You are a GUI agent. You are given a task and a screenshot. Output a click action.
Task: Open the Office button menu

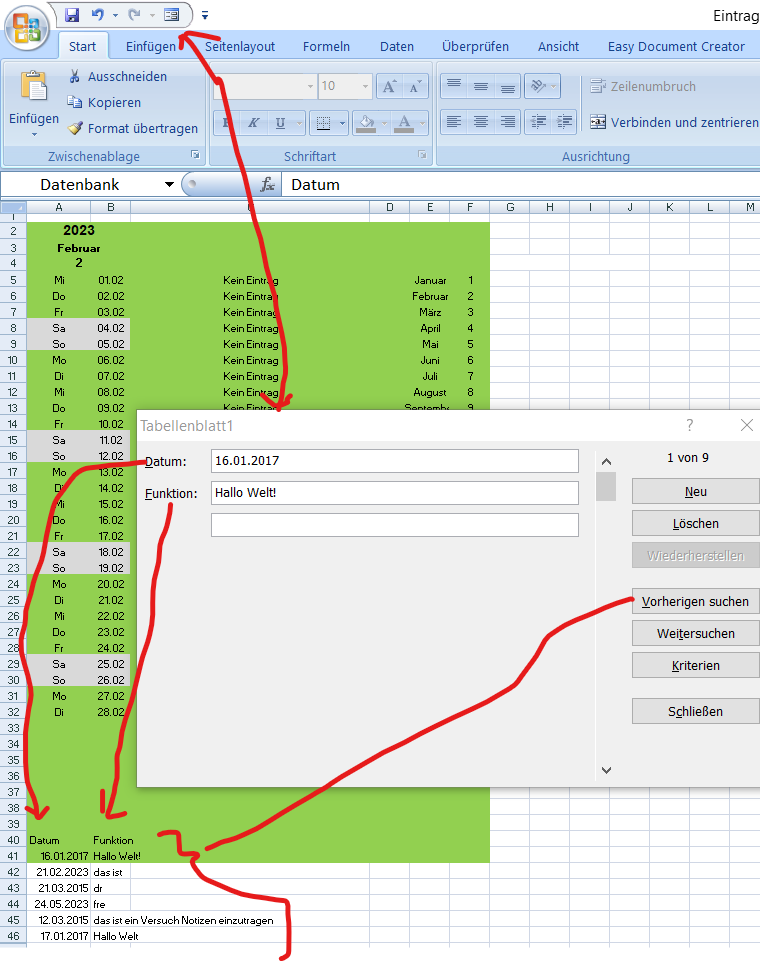tap(26, 28)
